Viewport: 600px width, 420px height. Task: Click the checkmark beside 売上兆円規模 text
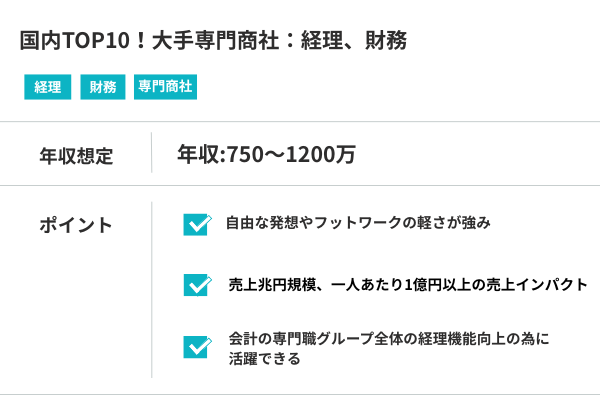196,285
